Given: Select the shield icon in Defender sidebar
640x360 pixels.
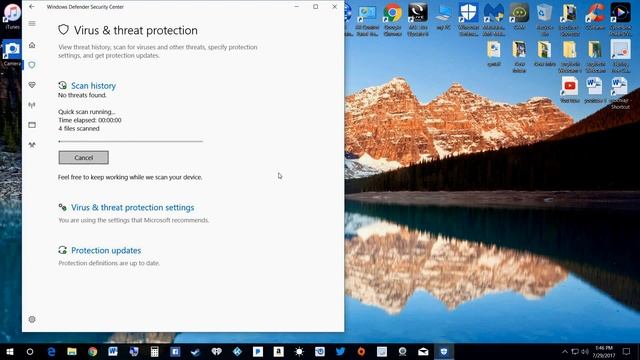Looking at the screenshot, I should coord(32,65).
